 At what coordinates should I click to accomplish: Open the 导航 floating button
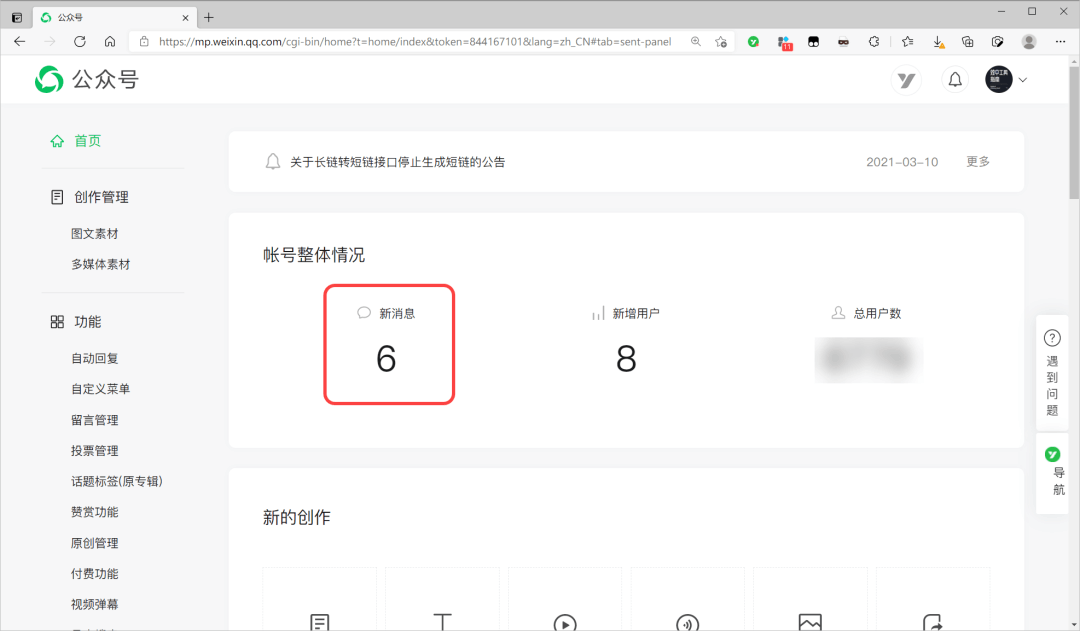pos(1052,473)
